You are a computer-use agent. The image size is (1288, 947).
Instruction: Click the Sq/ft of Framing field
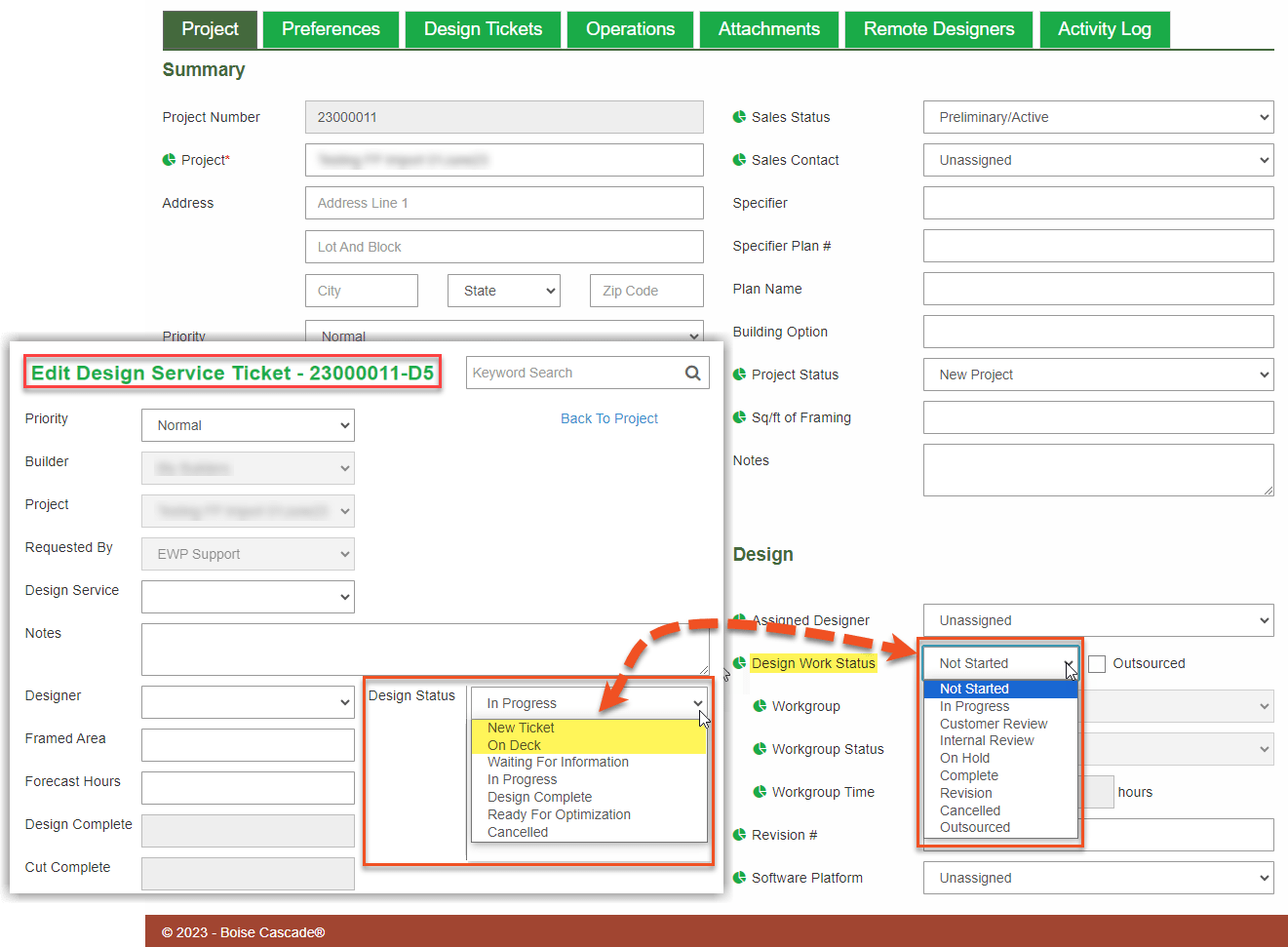(1098, 417)
